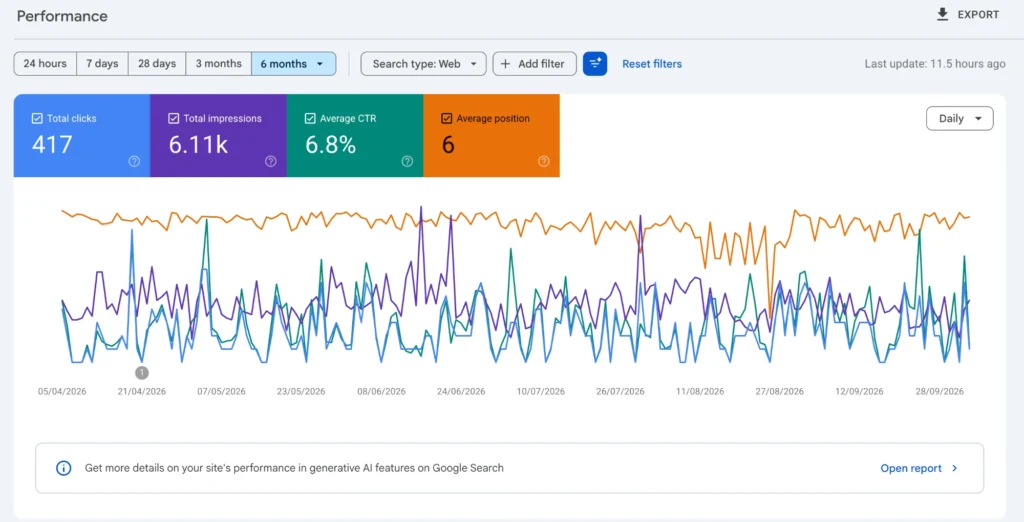The image size is (1024, 522).
Task: Click the Performance page heading
Action: pyautogui.click(x=62, y=16)
